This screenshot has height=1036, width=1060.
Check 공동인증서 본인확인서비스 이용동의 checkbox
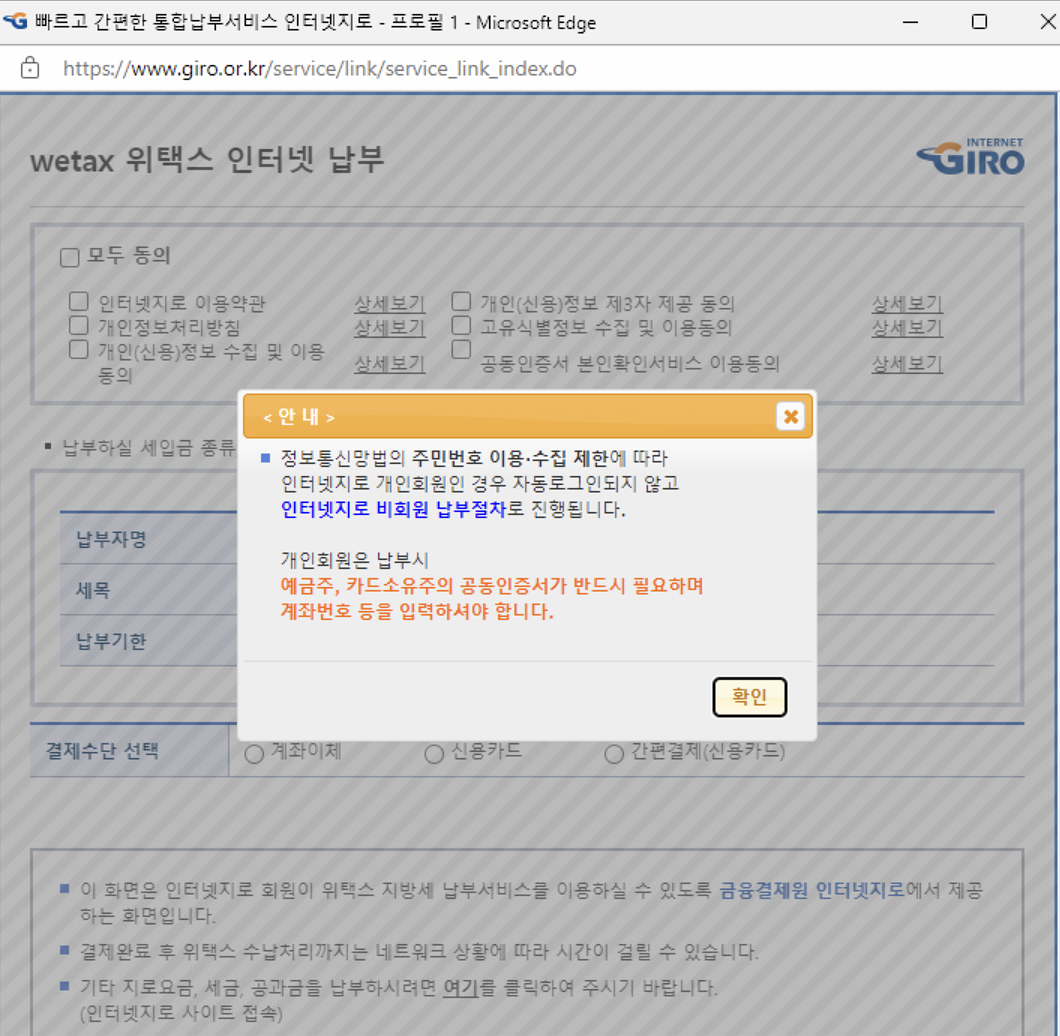[461, 350]
